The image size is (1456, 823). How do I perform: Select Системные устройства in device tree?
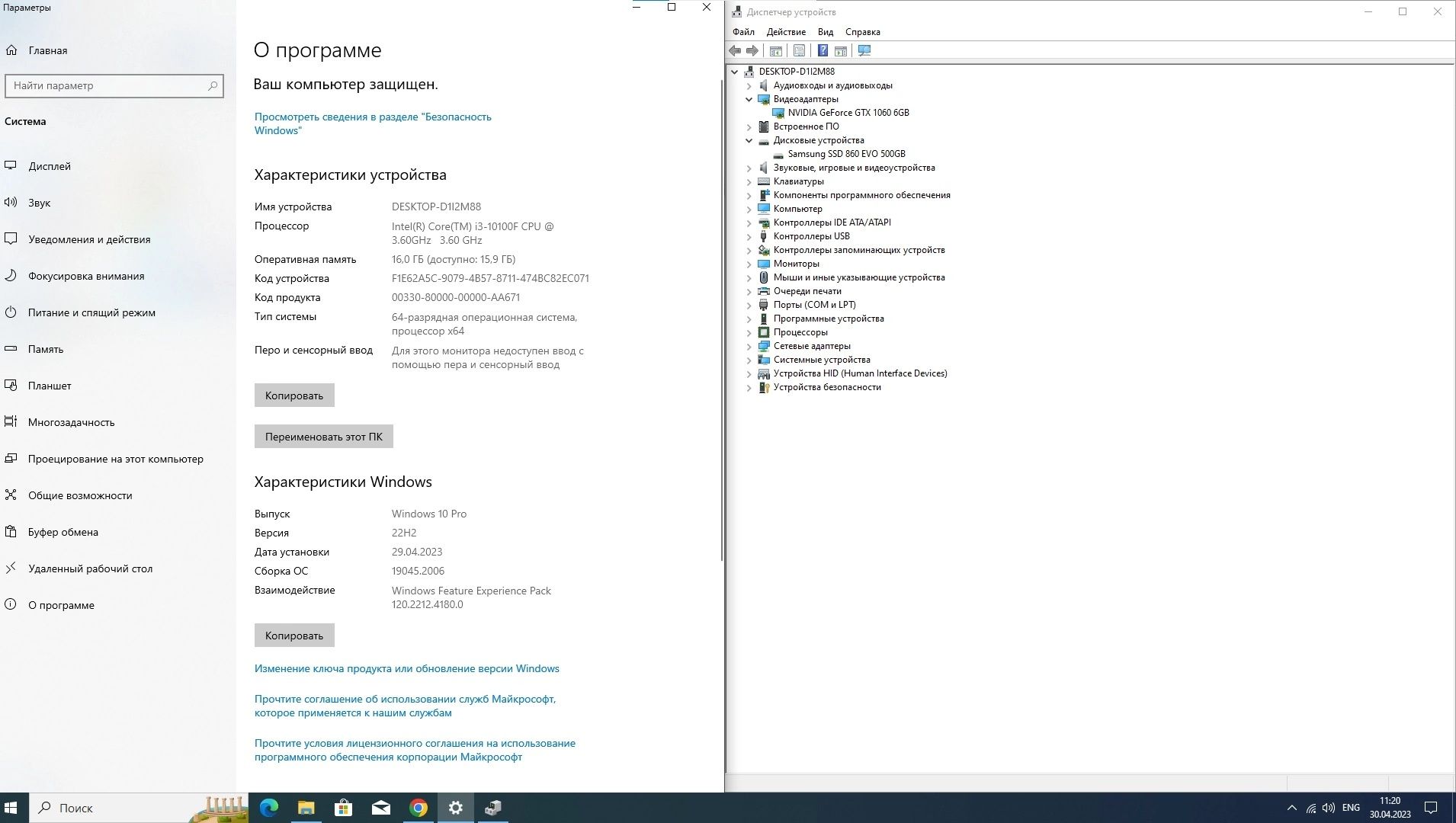click(822, 360)
